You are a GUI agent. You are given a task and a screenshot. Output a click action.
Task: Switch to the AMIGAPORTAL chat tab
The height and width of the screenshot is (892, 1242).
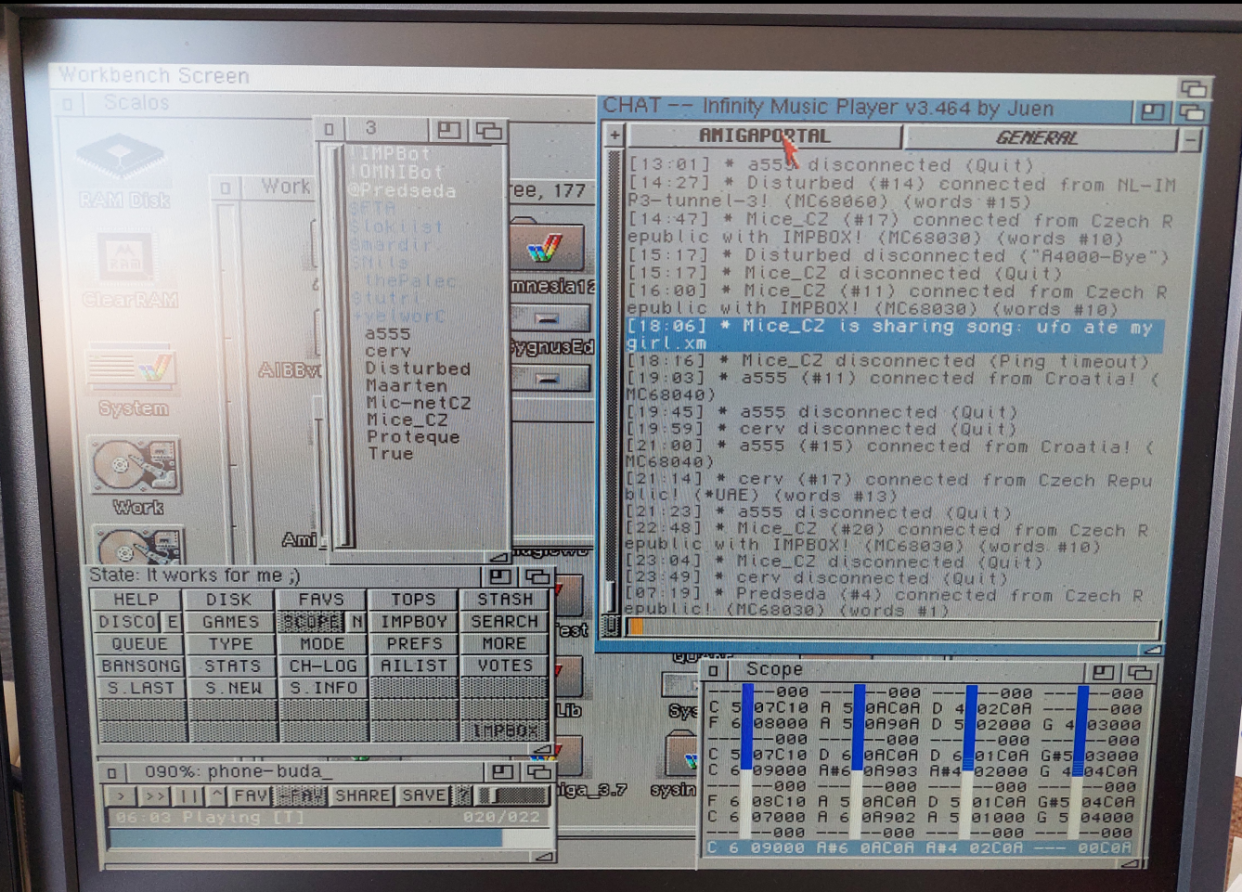point(764,136)
